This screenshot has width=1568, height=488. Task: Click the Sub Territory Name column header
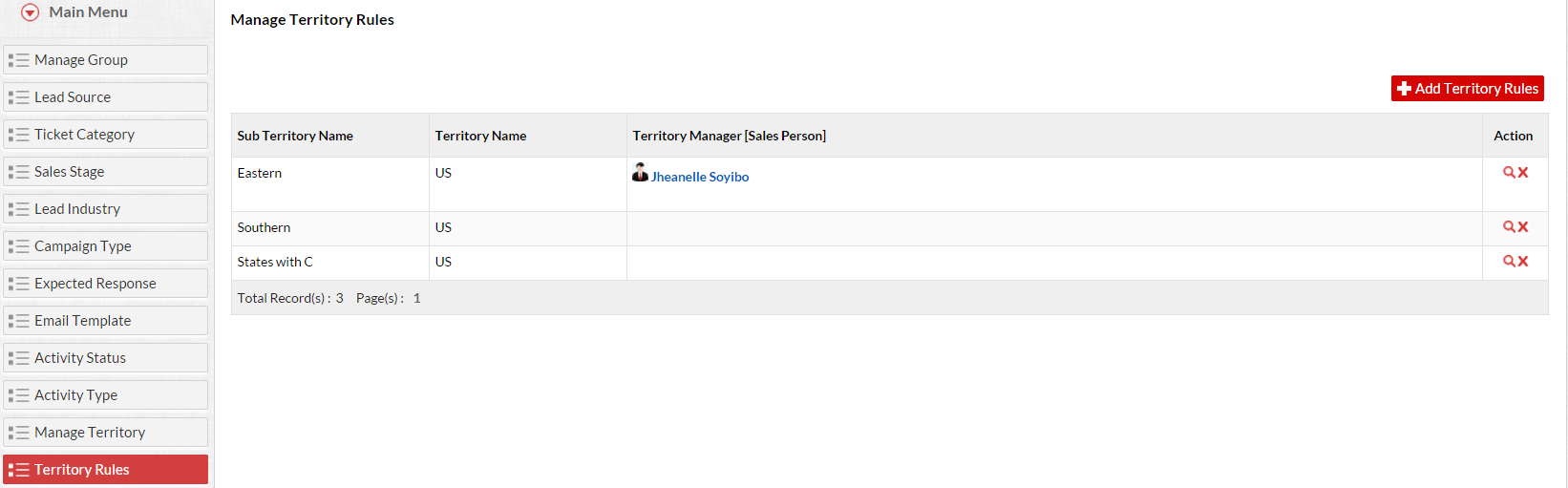click(295, 136)
